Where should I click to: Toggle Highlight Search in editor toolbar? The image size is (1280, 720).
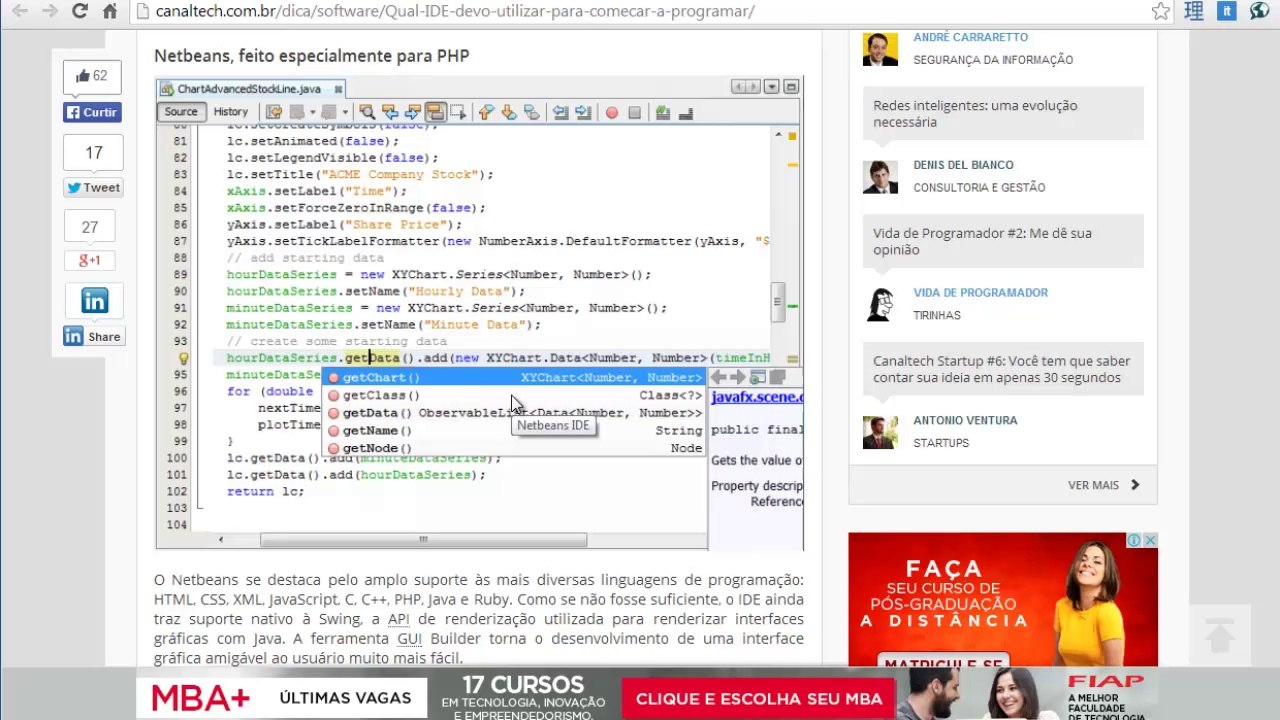(435, 112)
